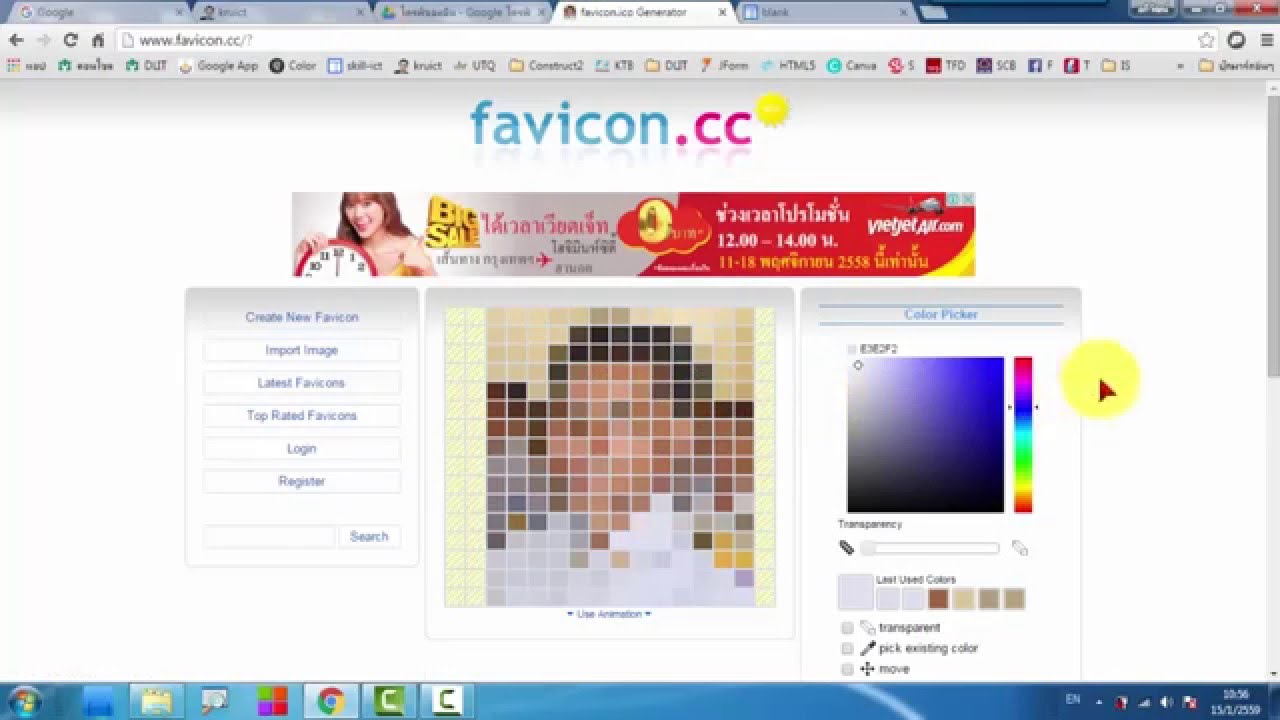Click the volume icon in system tray
1280x720 pixels.
(1167, 702)
